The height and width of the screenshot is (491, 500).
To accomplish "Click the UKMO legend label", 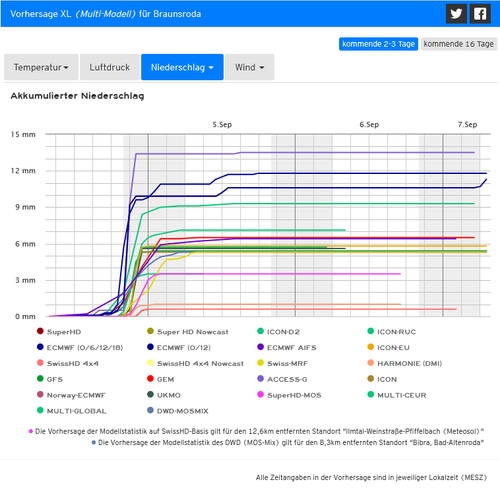I will click(169, 395).
